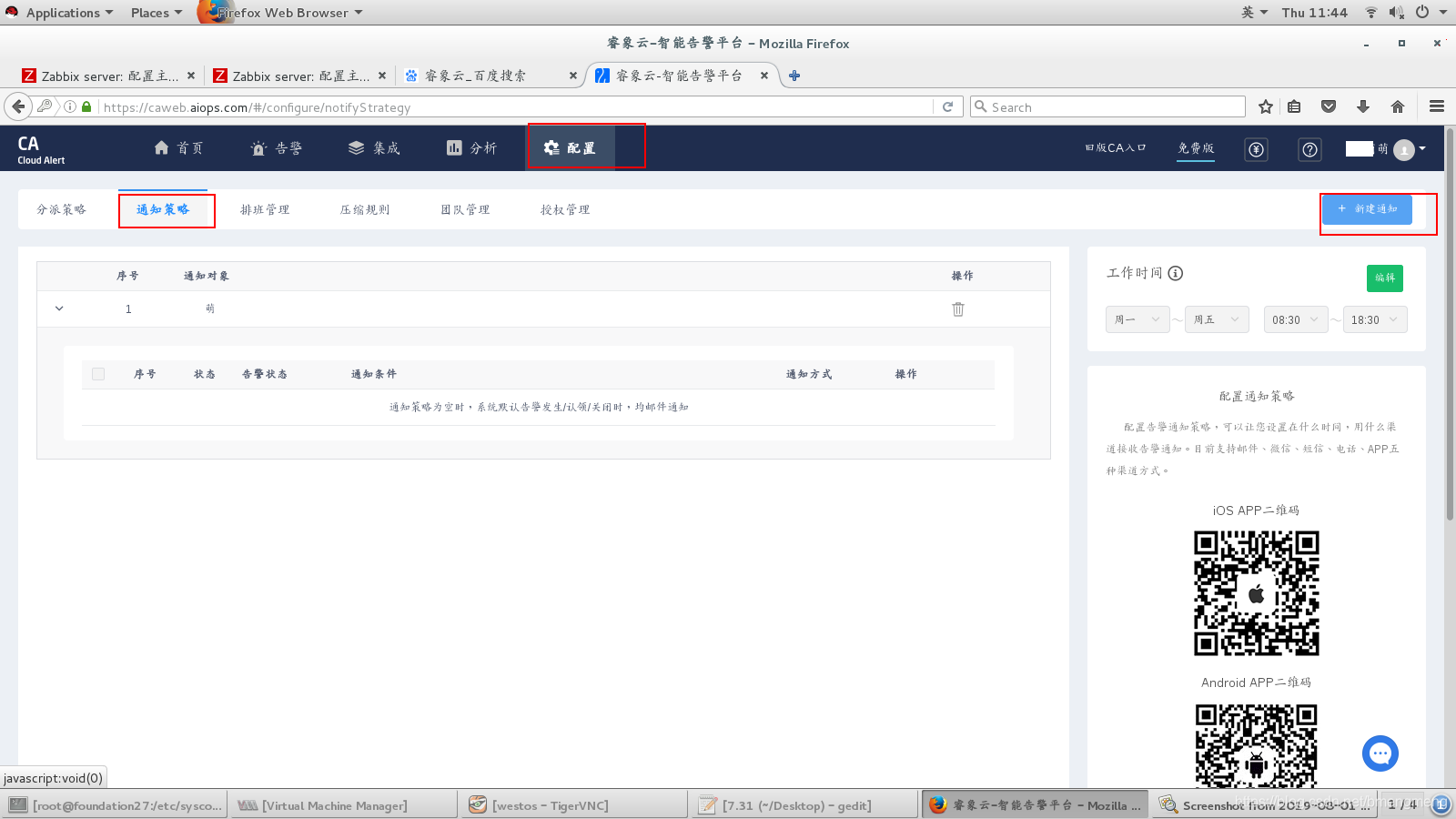The height and width of the screenshot is (819, 1456).
Task: Open the Firefox downloads arrow
Action: pyautogui.click(x=1362, y=106)
